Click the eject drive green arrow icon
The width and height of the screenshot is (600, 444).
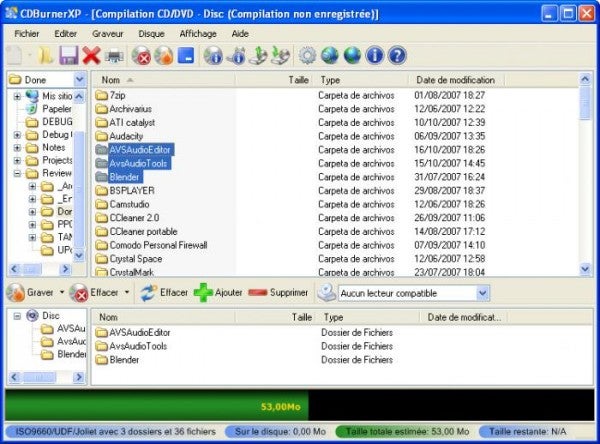(258, 56)
